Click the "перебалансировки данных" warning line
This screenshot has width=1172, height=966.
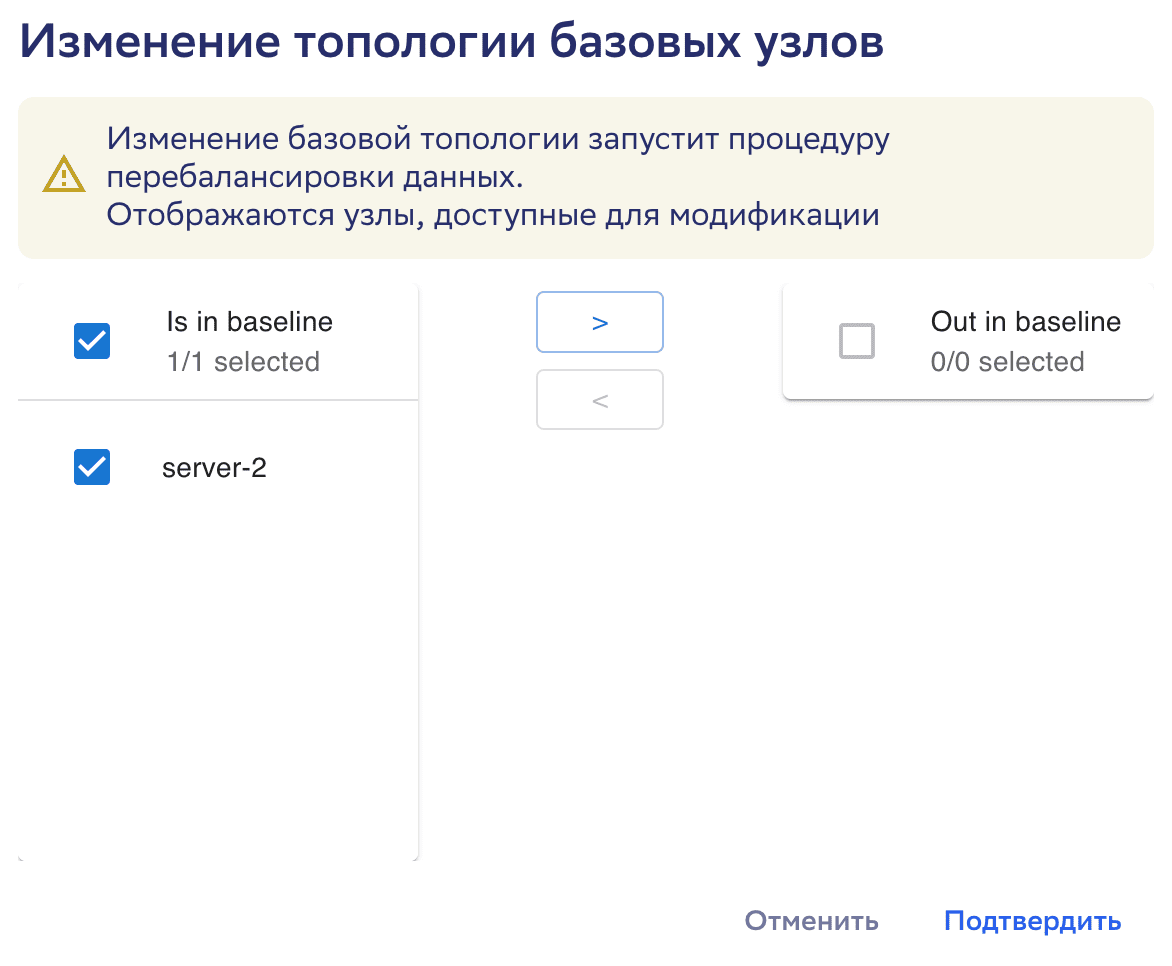[315, 177]
